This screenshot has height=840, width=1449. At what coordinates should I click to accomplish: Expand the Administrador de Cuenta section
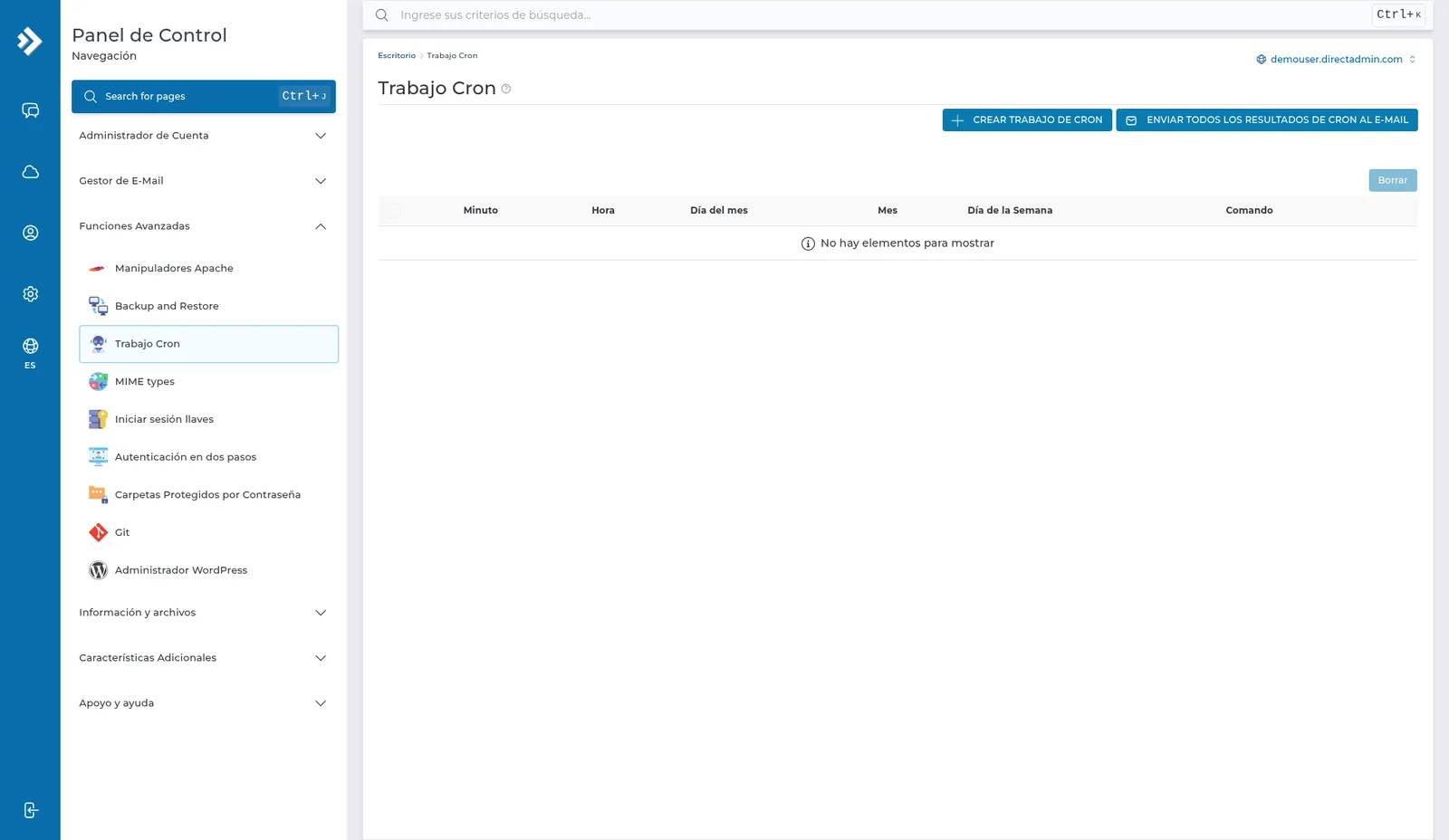click(204, 136)
